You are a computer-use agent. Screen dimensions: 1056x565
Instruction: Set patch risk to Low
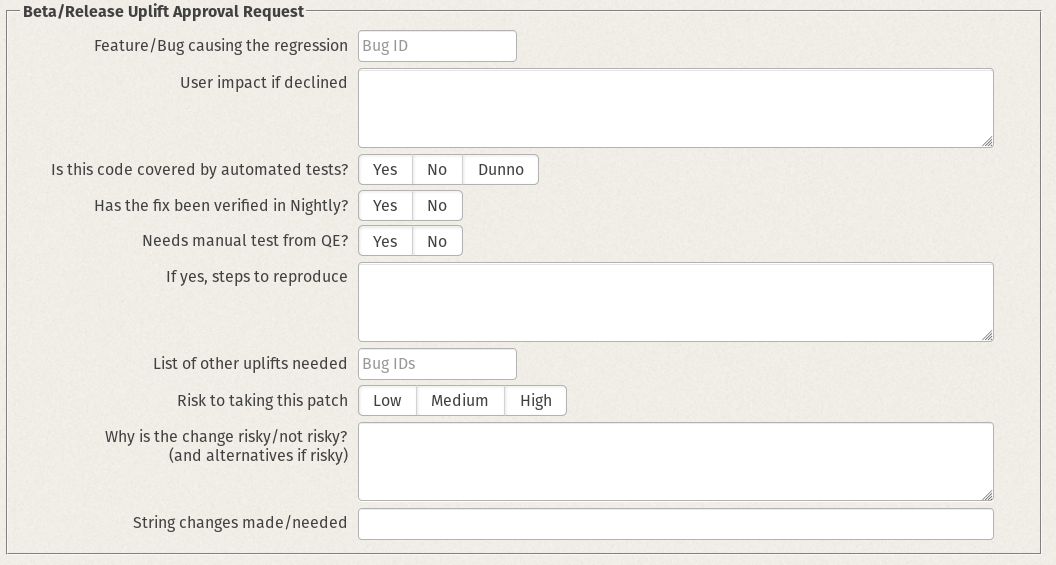(387, 401)
